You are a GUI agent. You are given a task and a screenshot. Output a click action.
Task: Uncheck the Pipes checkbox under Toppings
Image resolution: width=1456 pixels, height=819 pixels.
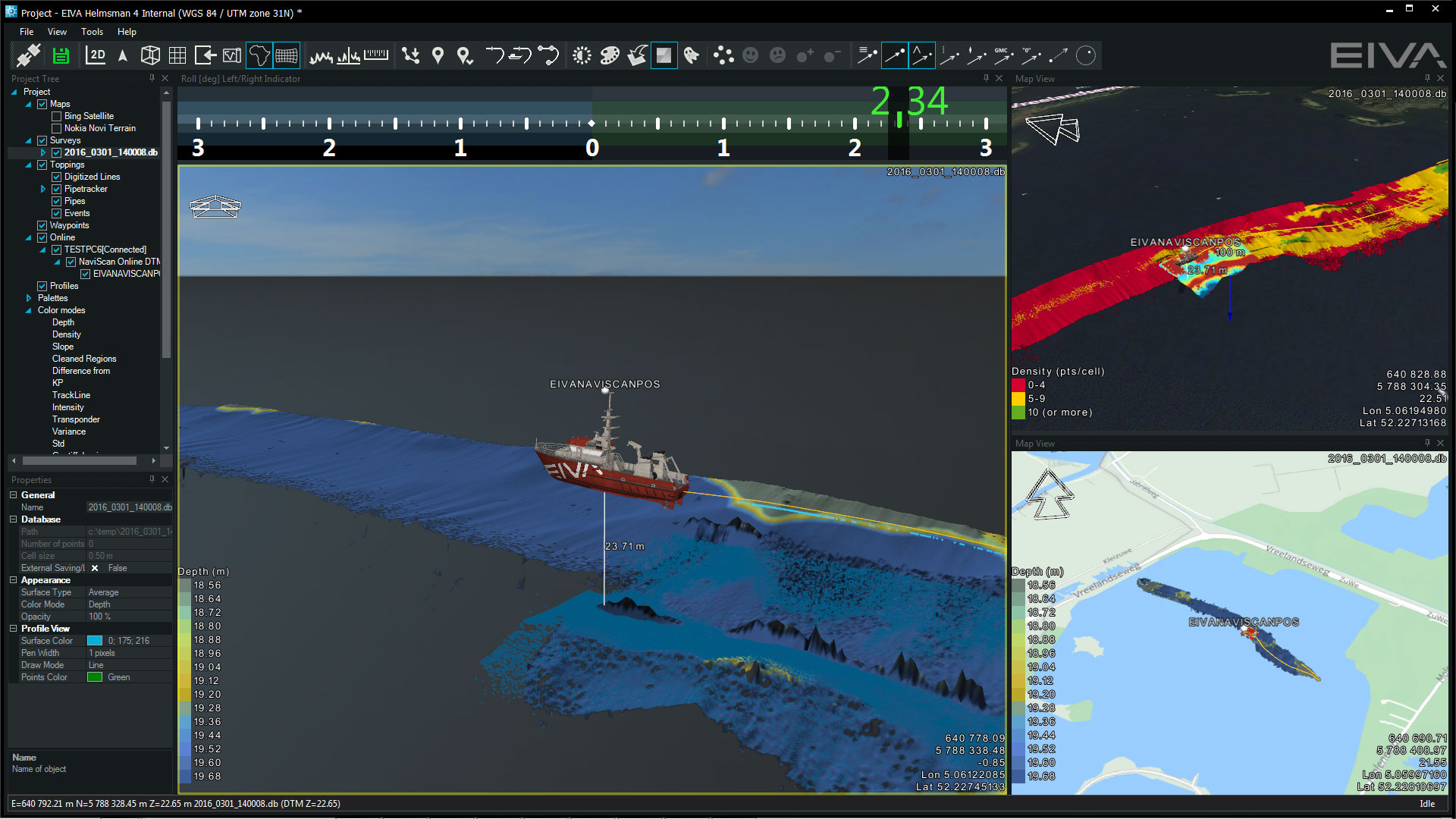[x=56, y=201]
